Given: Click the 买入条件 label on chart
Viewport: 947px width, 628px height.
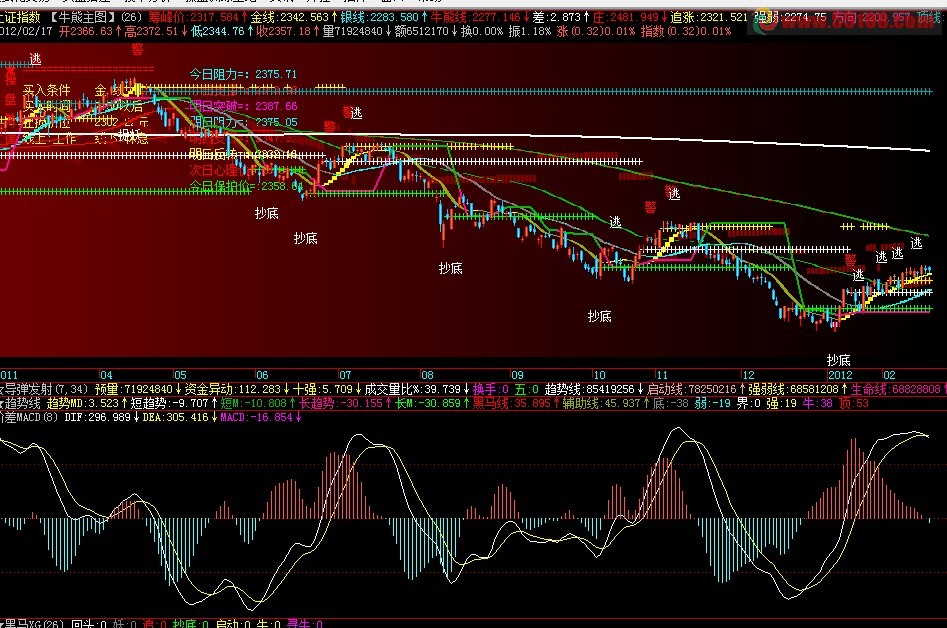Looking at the screenshot, I should [47, 91].
